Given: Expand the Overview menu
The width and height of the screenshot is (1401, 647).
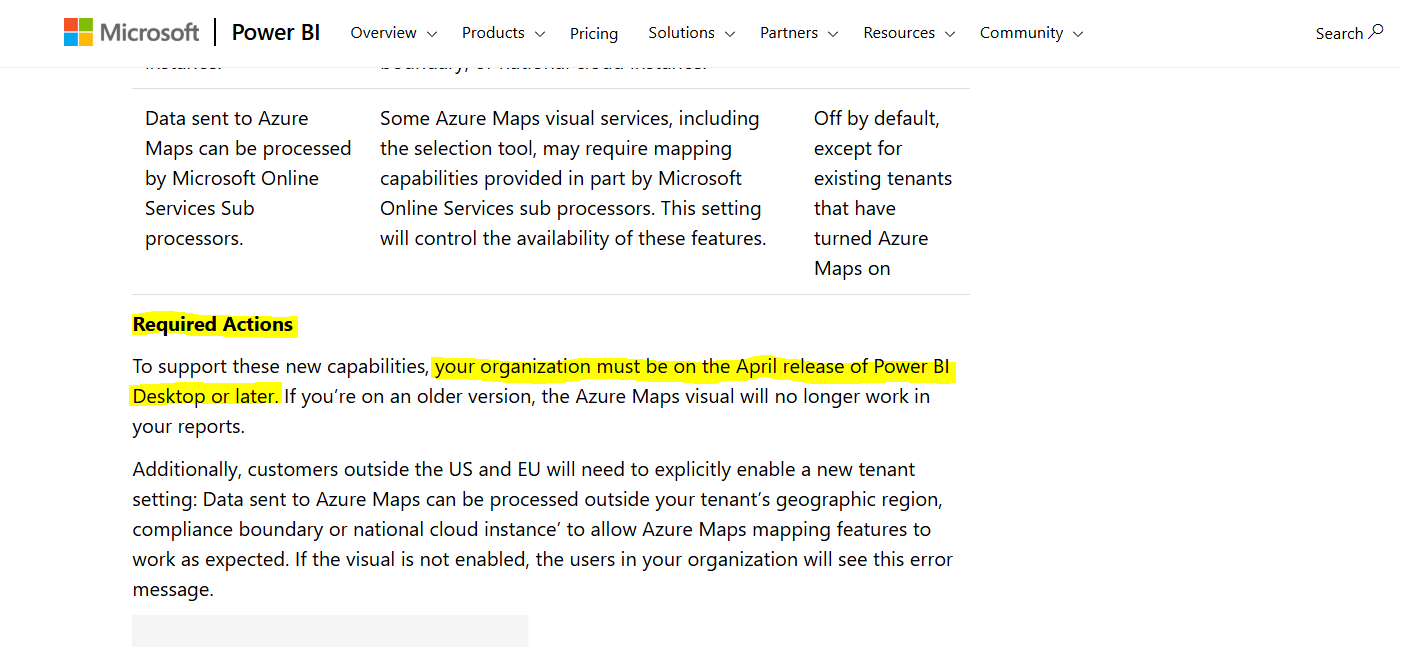Looking at the screenshot, I should tap(394, 33).
